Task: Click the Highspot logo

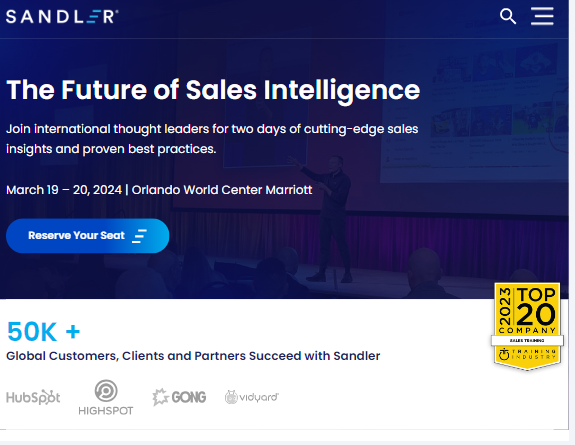Action: point(106,397)
